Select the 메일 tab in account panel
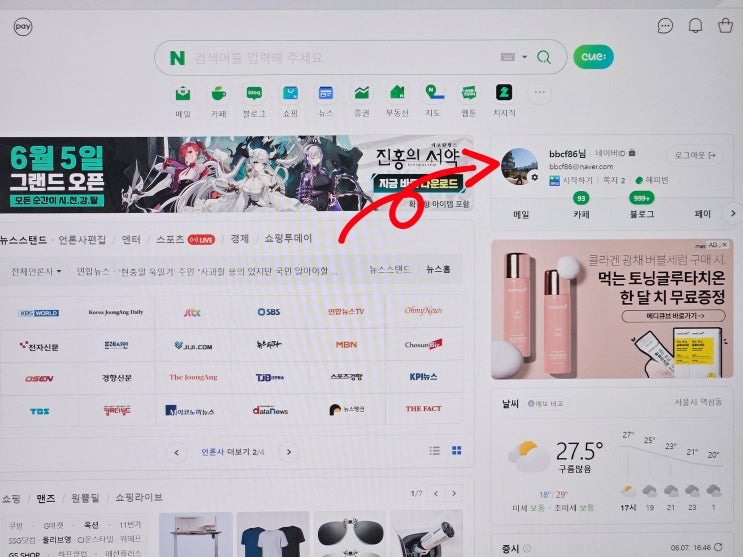 (x=521, y=214)
